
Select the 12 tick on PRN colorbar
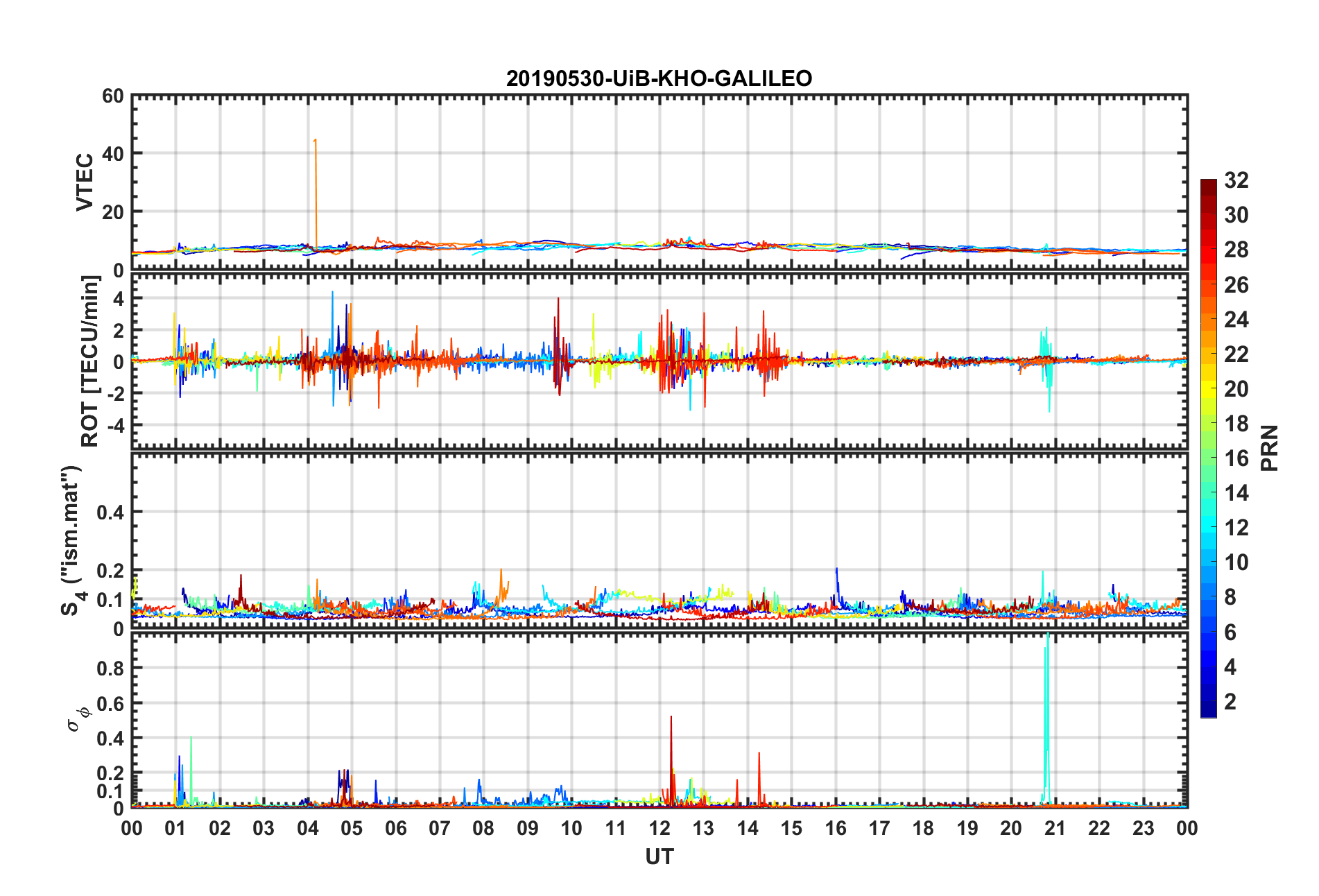click(x=1236, y=528)
